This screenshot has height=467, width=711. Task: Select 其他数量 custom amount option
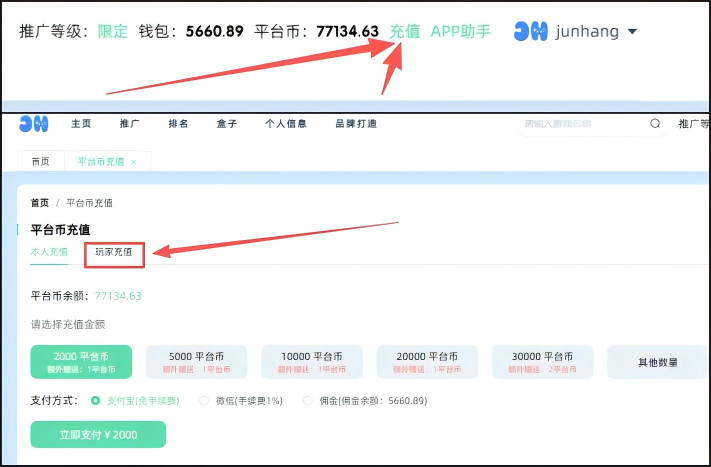657,362
